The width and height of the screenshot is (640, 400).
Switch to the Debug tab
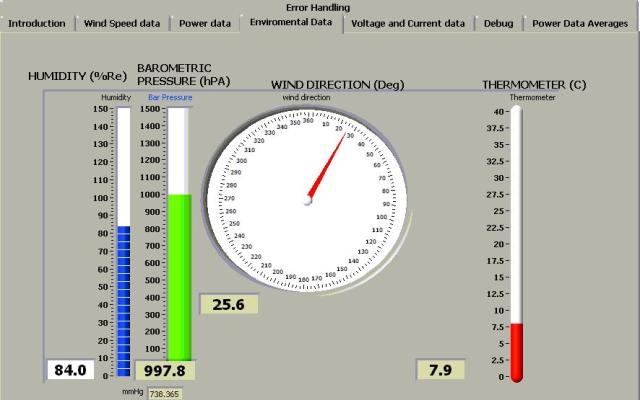[x=498, y=23]
